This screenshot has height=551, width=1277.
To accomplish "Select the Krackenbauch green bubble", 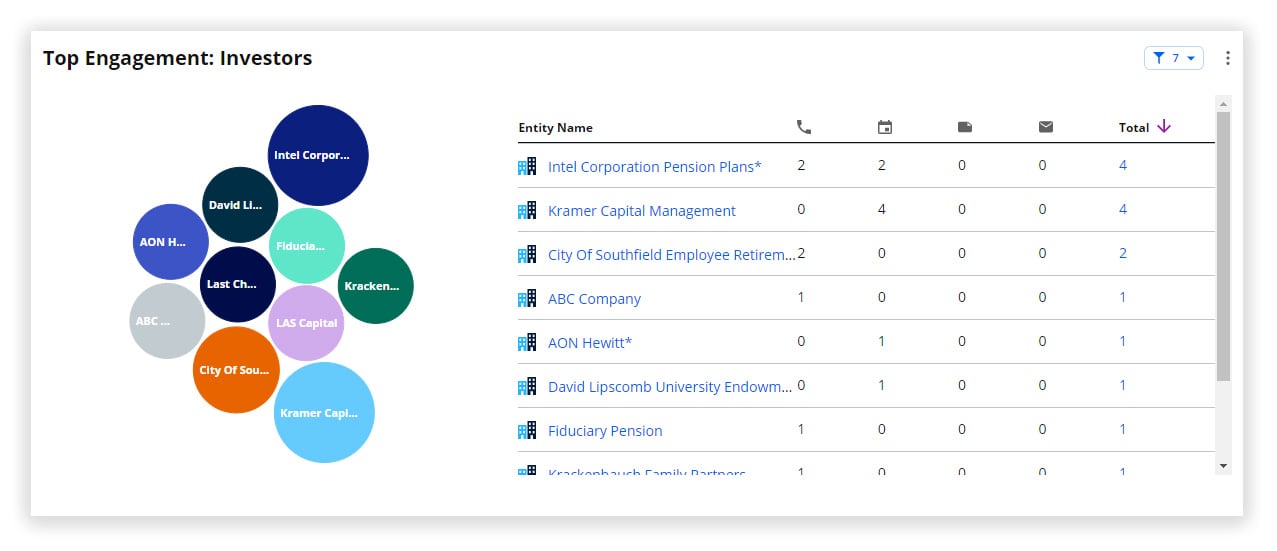I will 376,286.
